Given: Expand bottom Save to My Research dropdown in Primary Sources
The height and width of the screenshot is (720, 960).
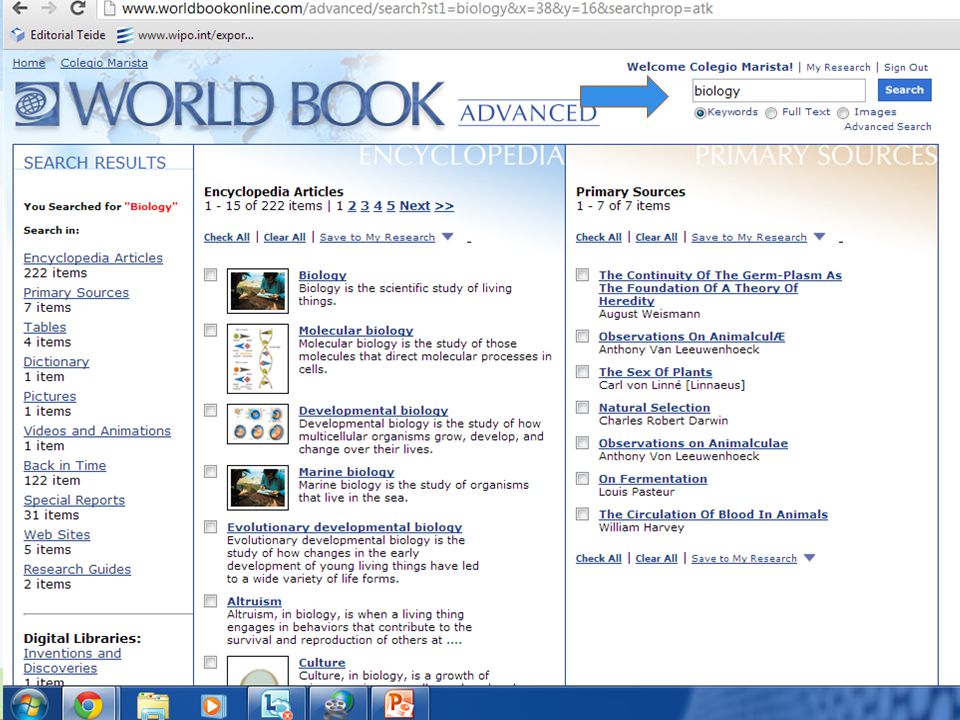Looking at the screenshot, I should pos(810,558).
